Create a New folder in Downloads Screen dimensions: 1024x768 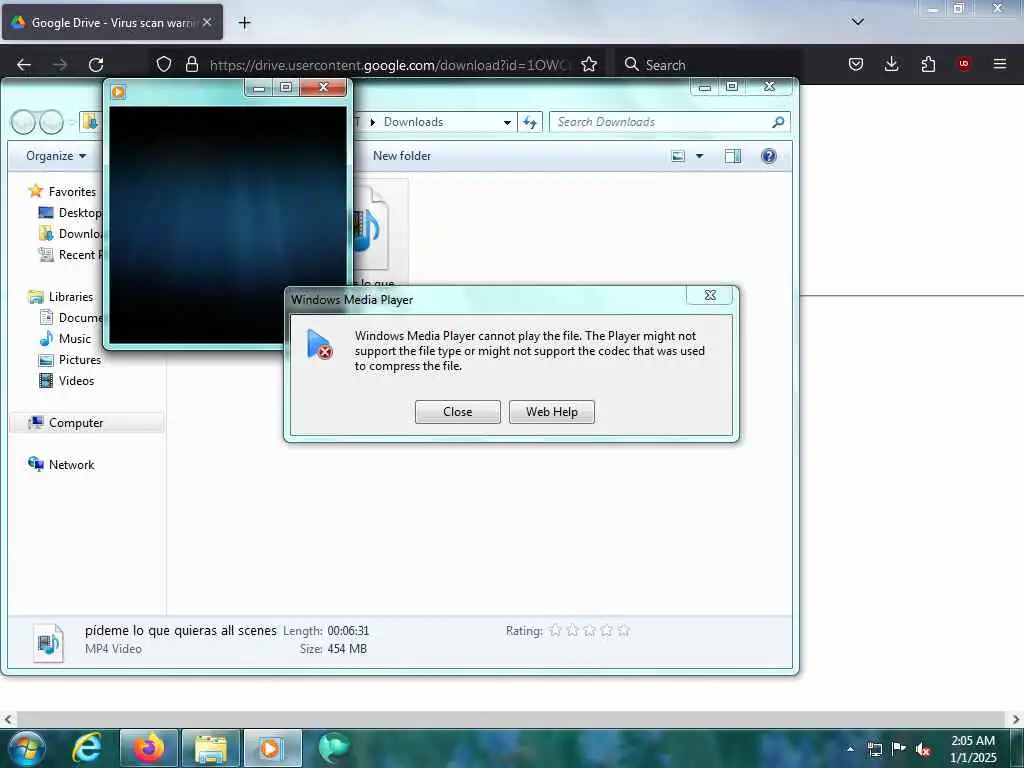(402, 156)
